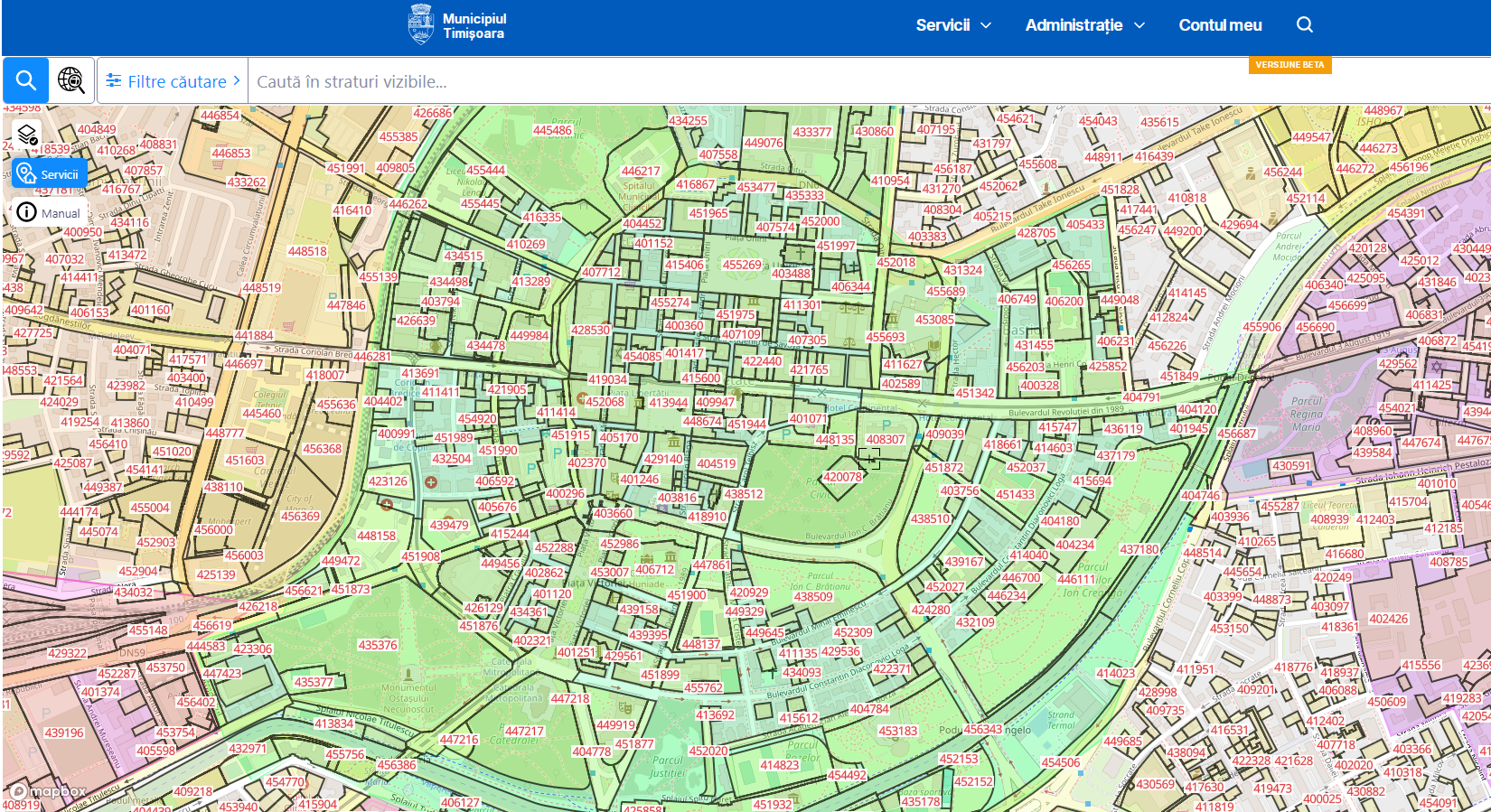The image size is (1491, 812).
Task: Open Filtre căutare search filters
Action: coord(173,81)
